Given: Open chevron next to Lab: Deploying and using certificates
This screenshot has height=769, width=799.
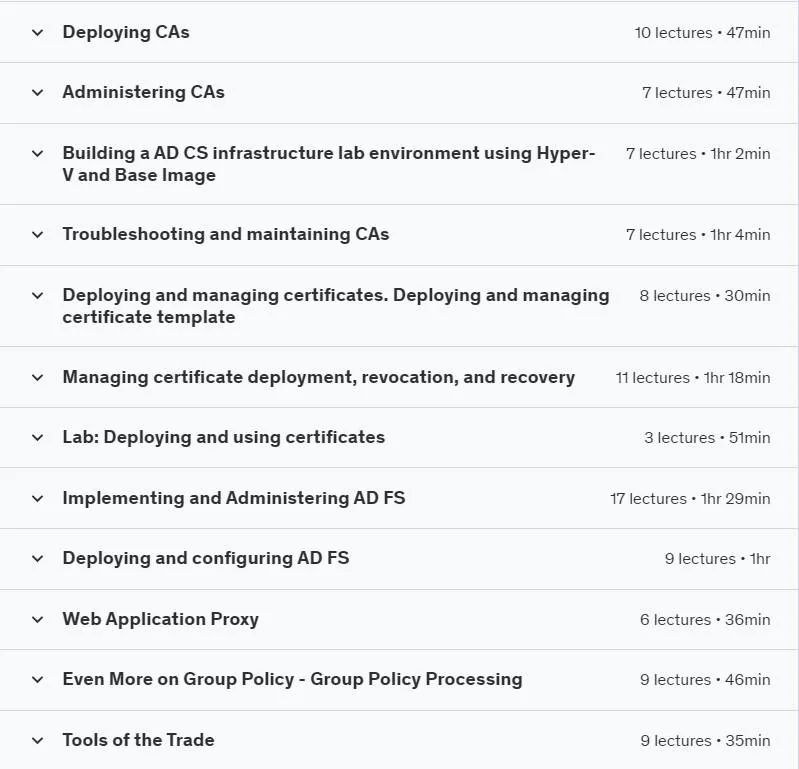Looking at the screenshot, I should coord(37,438).
